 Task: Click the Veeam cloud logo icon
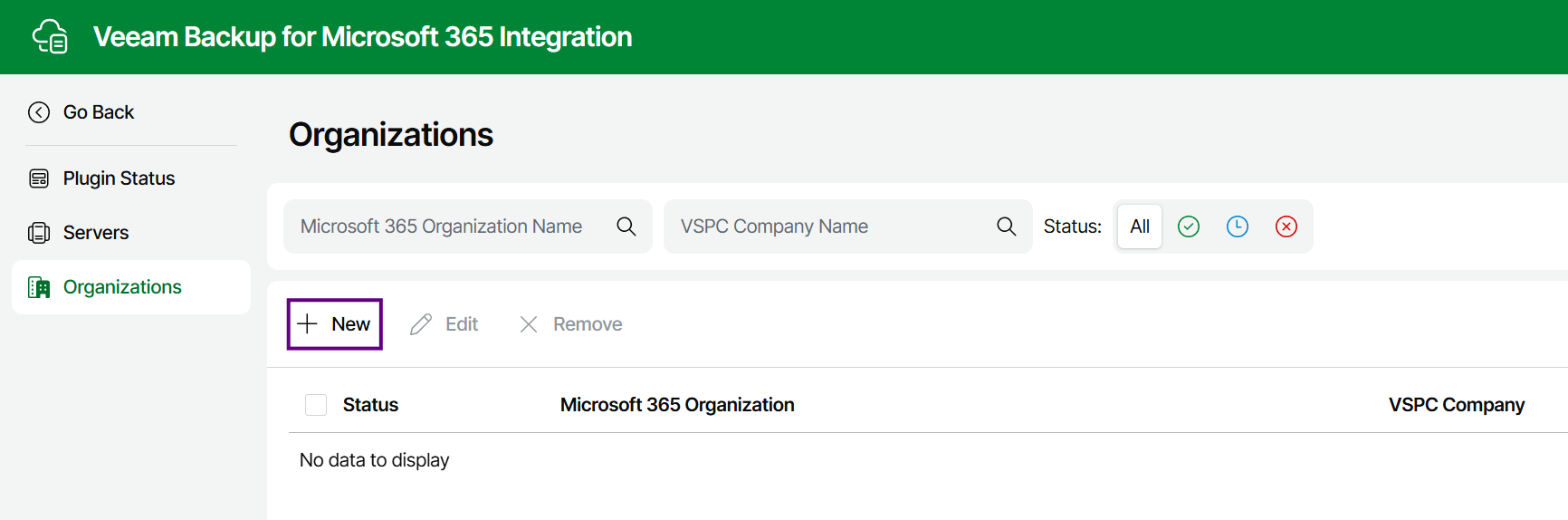(50, 37)
